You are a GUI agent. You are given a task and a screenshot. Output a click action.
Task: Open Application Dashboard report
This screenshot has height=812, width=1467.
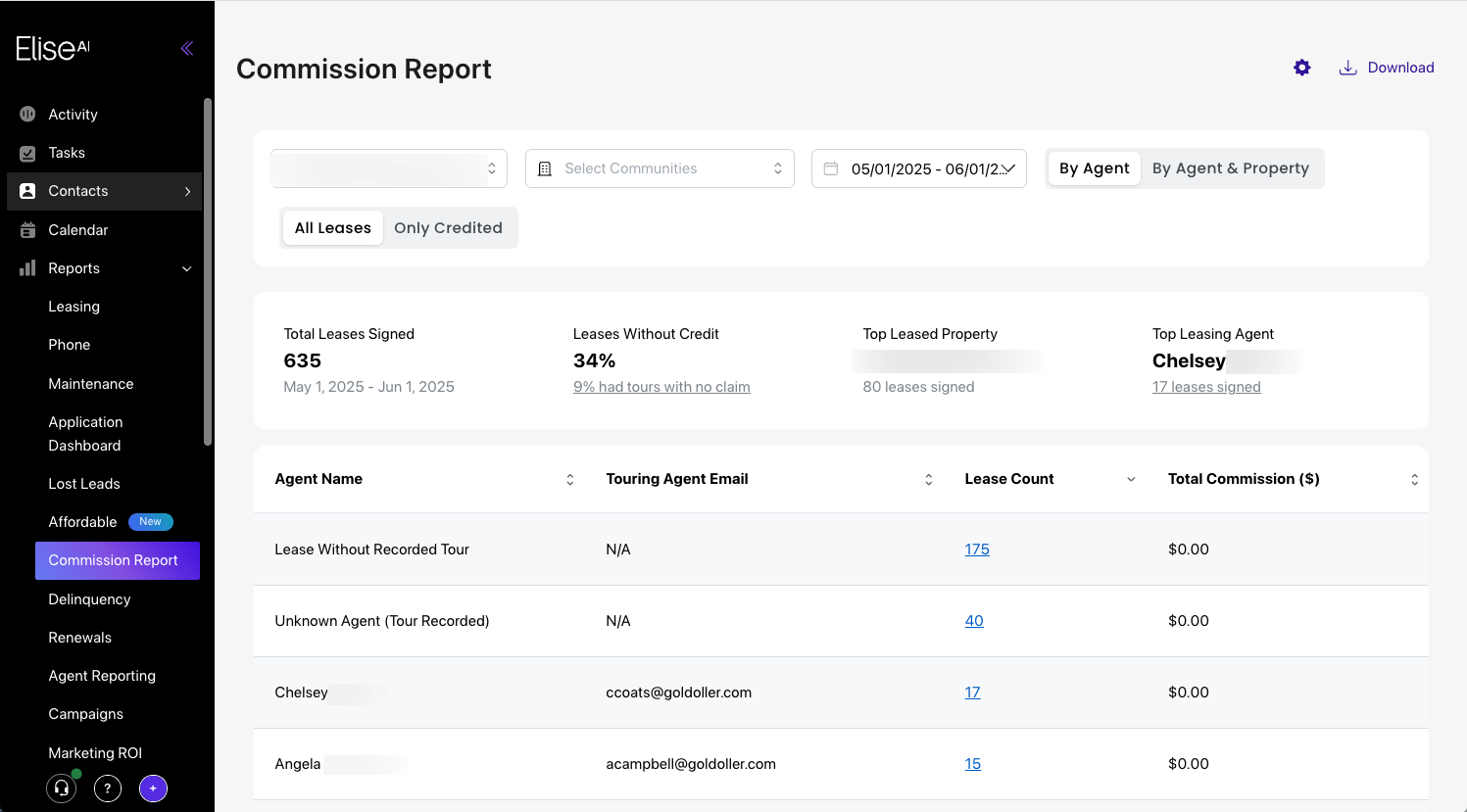[x=86, y=434]
